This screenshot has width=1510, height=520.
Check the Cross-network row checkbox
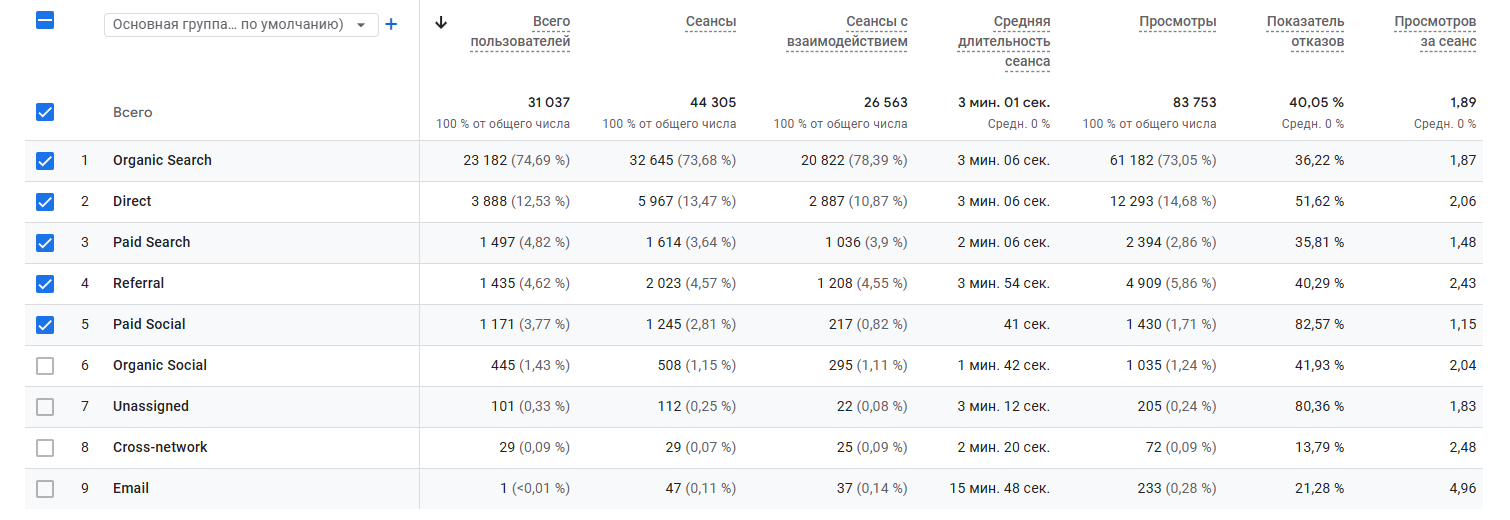(x=45, y=447)
